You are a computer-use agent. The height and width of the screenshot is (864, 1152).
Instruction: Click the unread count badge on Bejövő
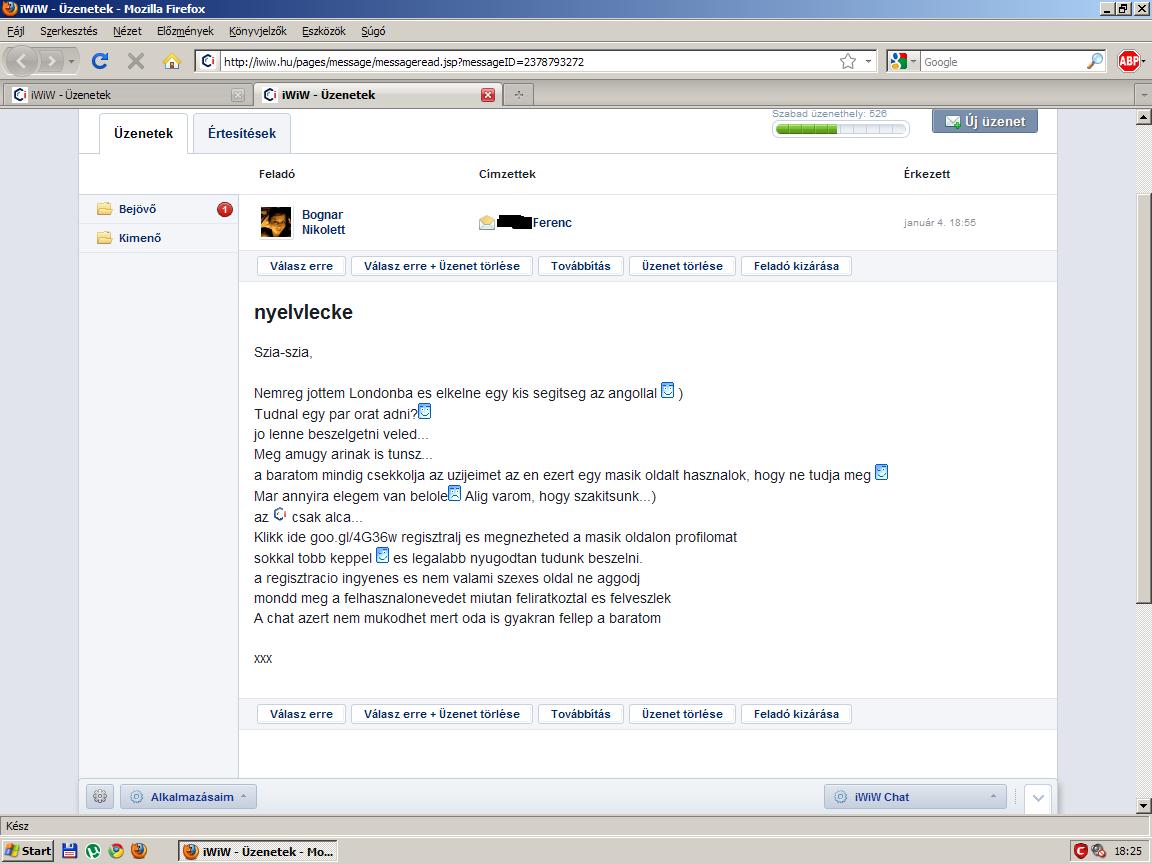click(x=225, y=209)
